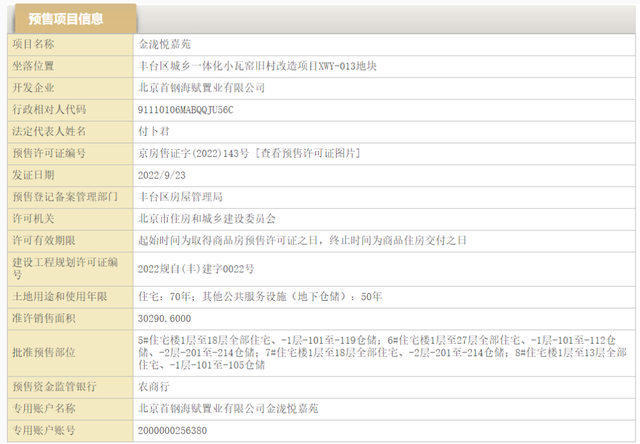Screen dimensions: 640x444
Task: Select planning permit 2022规自(丰)建字0022号
Action: 196,269
